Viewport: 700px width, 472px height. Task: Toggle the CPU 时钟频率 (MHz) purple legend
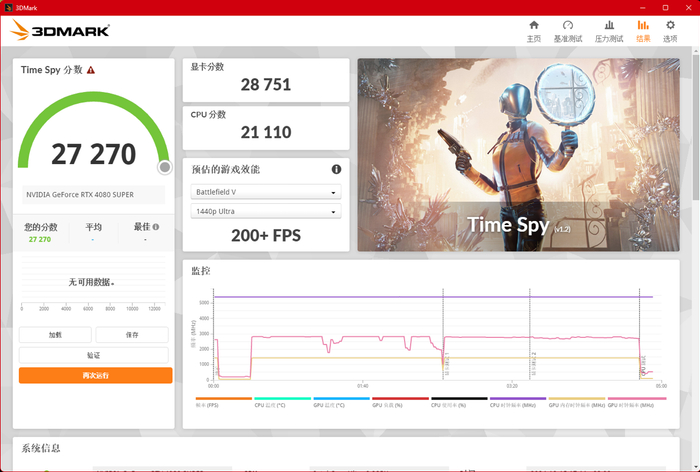[x=518, y=402]
